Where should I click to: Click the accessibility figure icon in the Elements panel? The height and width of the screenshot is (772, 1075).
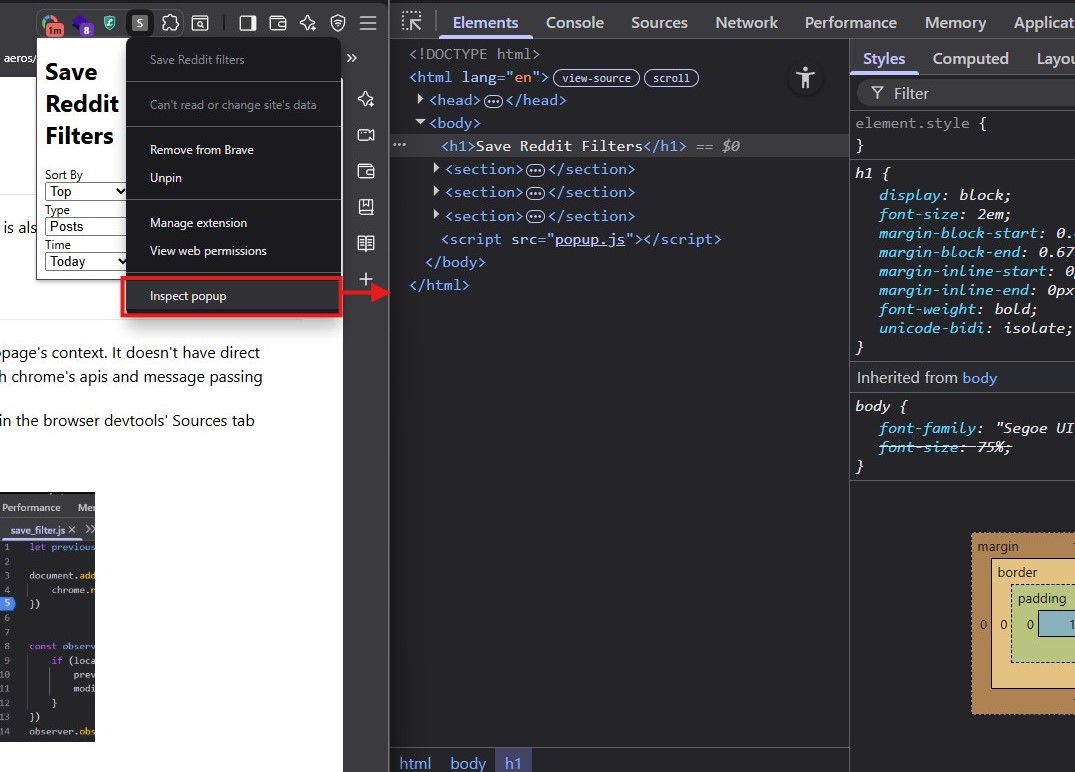point(806,77)
